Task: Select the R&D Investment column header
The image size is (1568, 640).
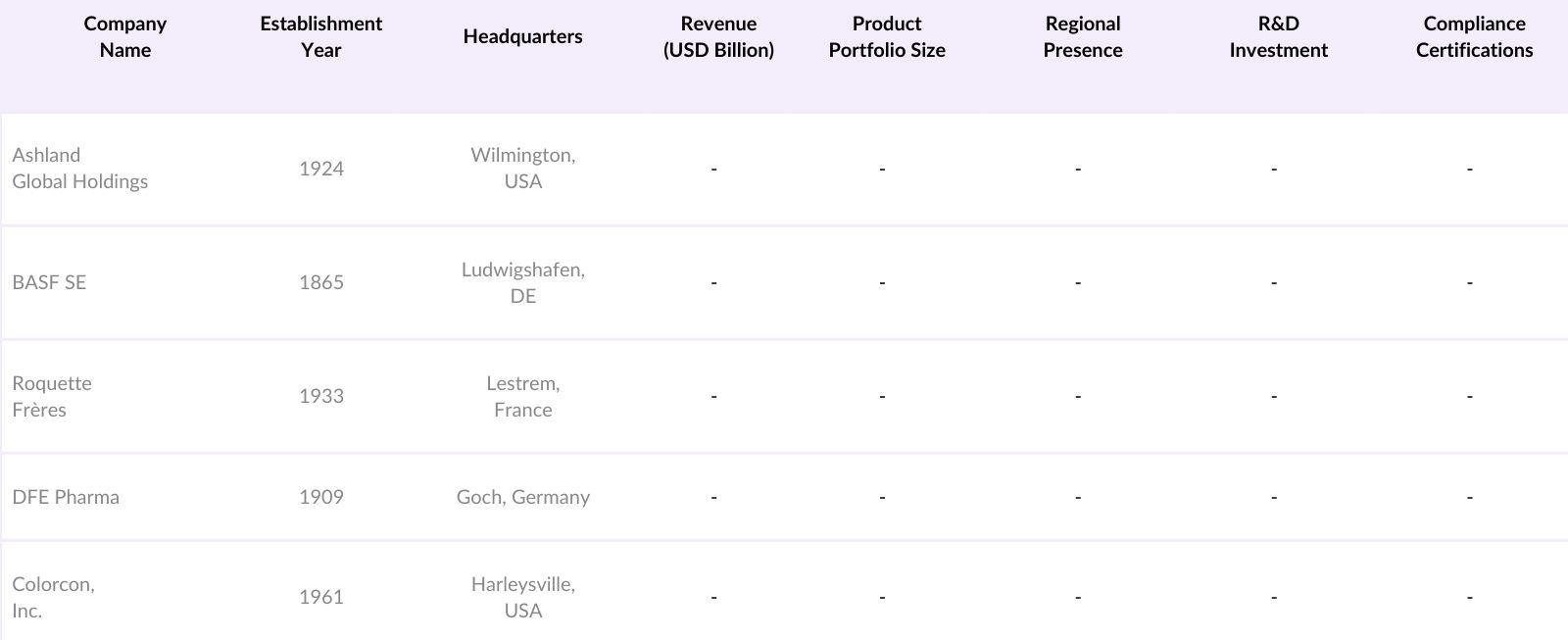Action: pos(1278,37)
